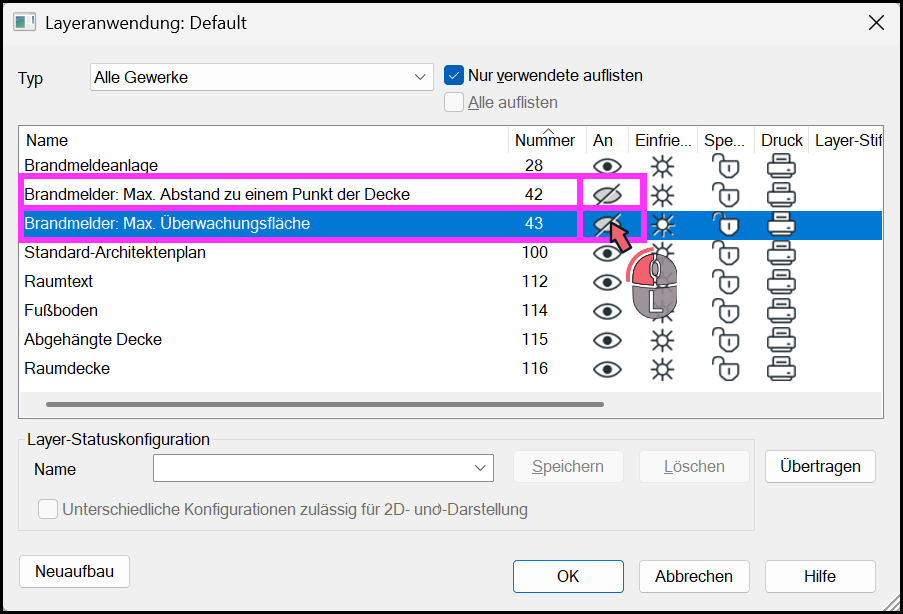Screen dimensions: 903x614
Task: Uncheck Nur verwendete auflisten checkbox
Action: click(x=454, y=75)
